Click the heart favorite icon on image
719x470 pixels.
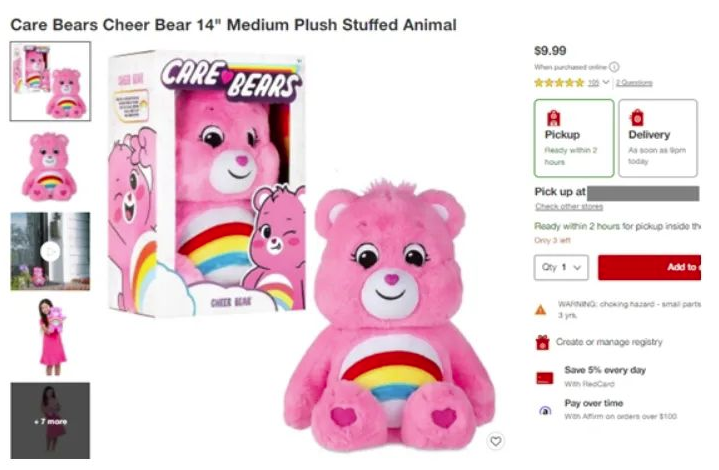point(495,441)
